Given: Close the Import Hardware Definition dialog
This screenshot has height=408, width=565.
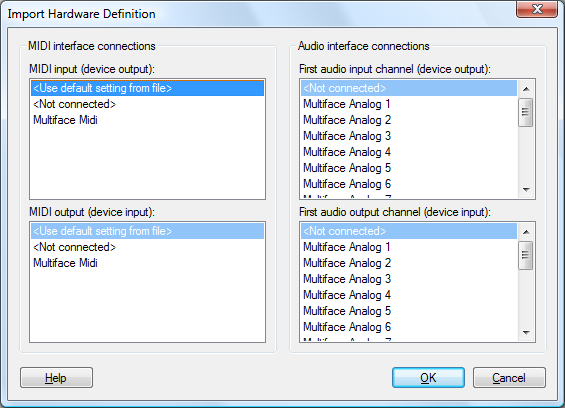Looking at the screenshot, I should click(537, 9).
